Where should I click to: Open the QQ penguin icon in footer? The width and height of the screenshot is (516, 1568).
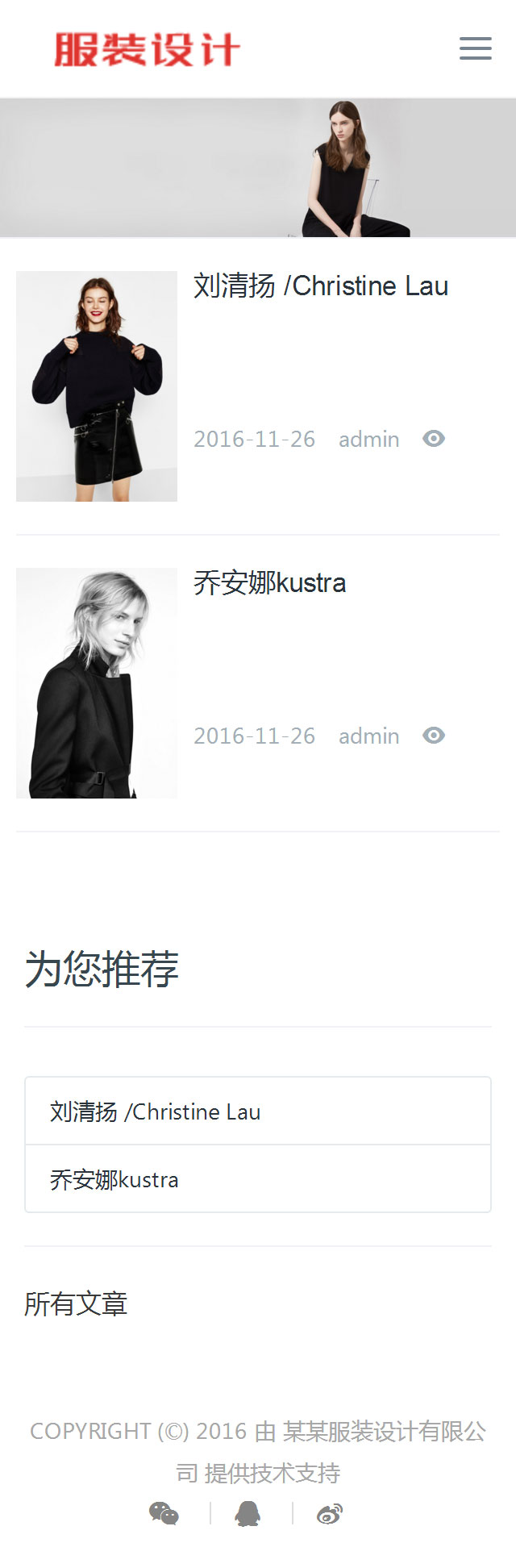point(248,1514)
